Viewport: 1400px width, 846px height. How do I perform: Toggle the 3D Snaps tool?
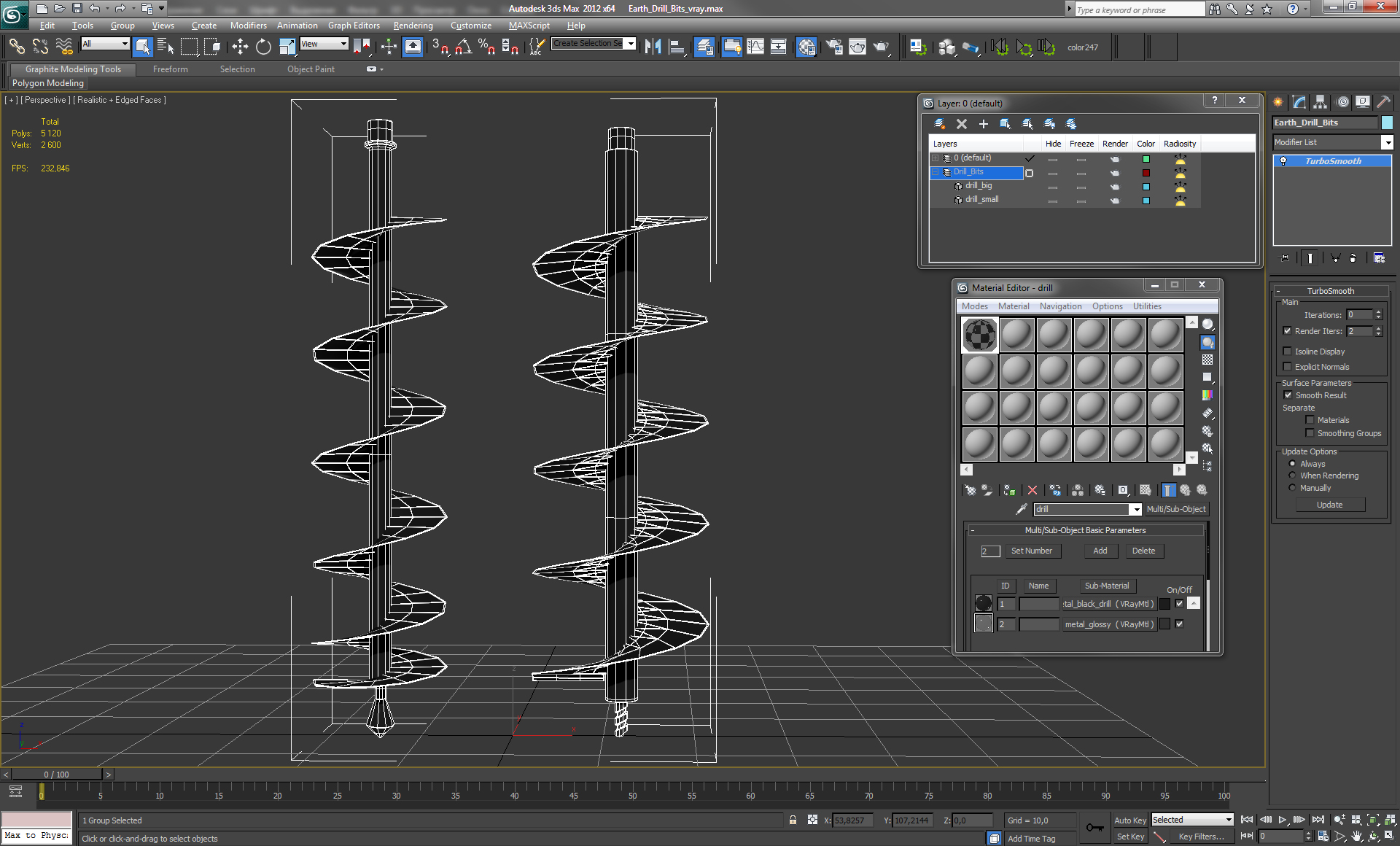[440, 47]
